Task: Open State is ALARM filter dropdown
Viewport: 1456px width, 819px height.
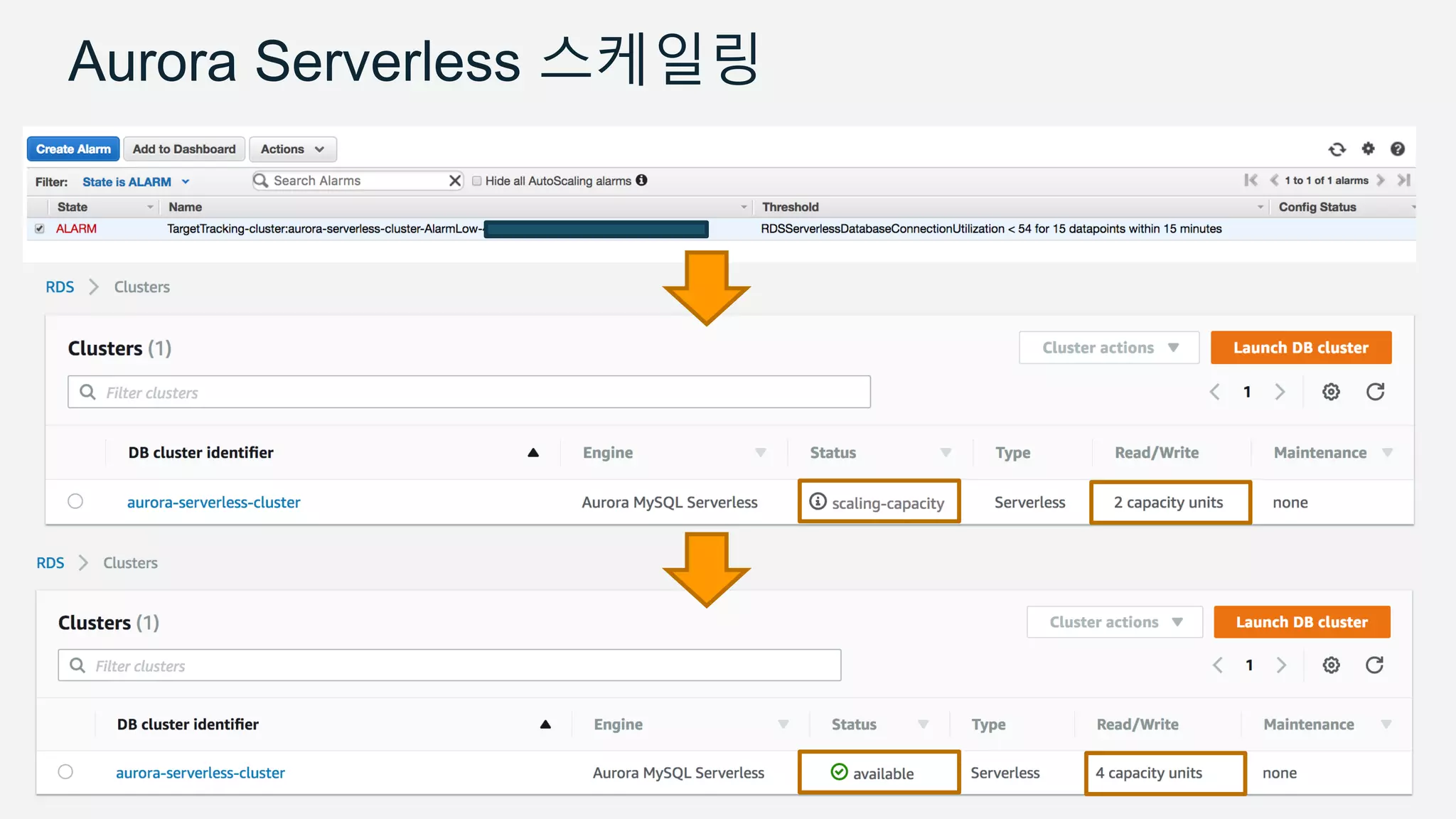Action: 136,182
